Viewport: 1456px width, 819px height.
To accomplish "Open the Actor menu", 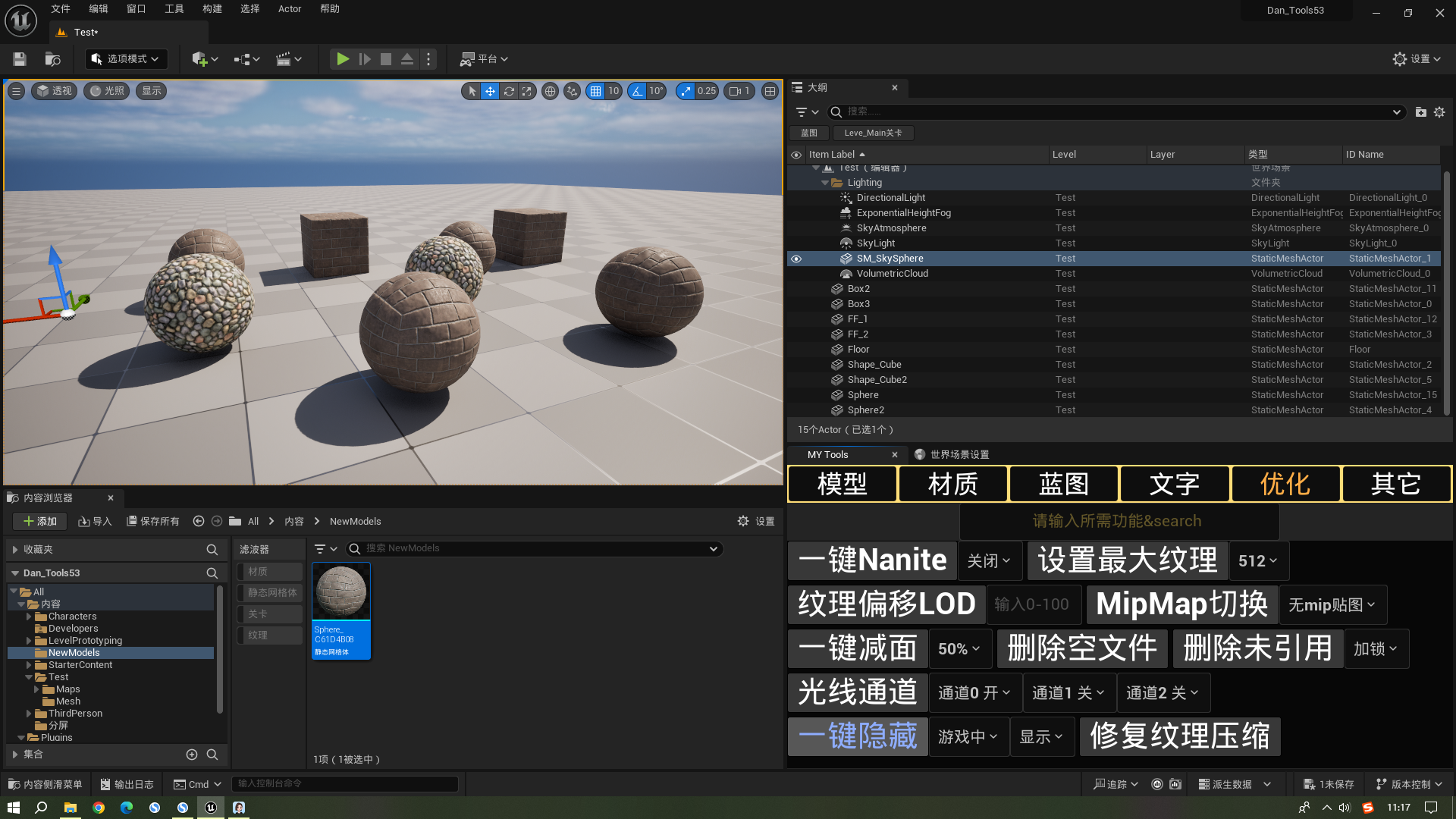I will [x=290, y=9].
